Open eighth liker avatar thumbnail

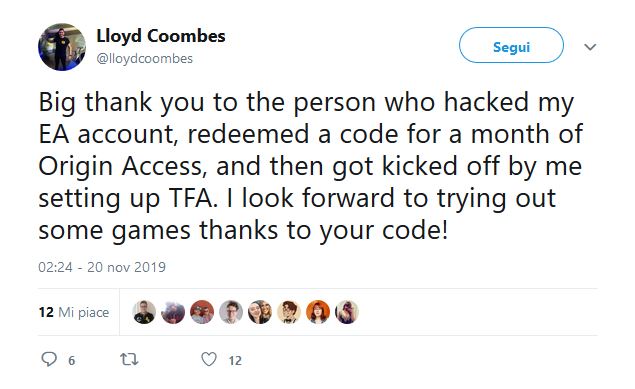pos(347,312)
